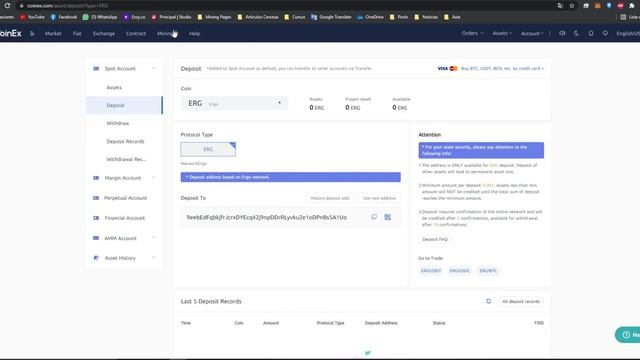640x360 pixels.
Task: Open the OneDrive bookmark
Action: pyautogui.click(x=370, y=17)
